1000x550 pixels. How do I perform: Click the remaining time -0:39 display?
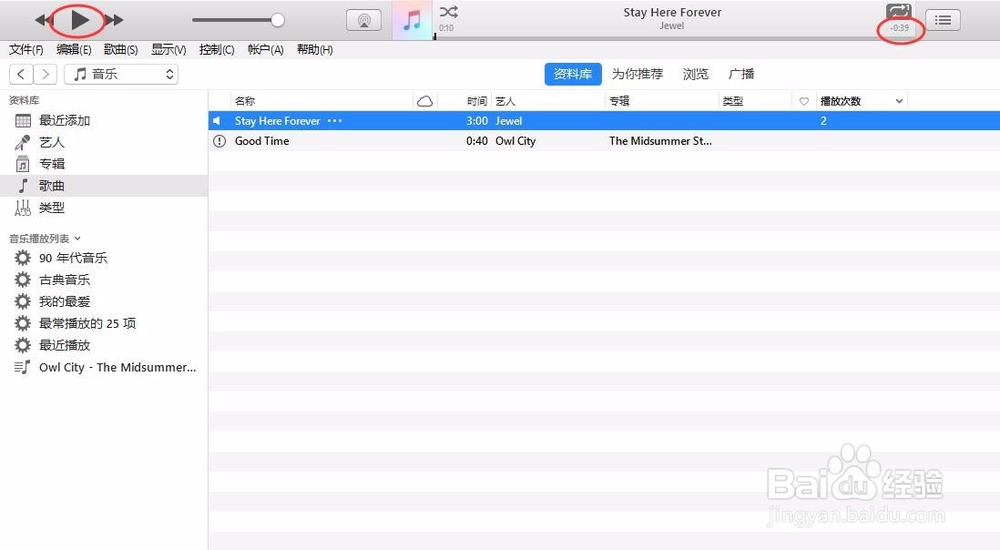(x=900, y=28)
